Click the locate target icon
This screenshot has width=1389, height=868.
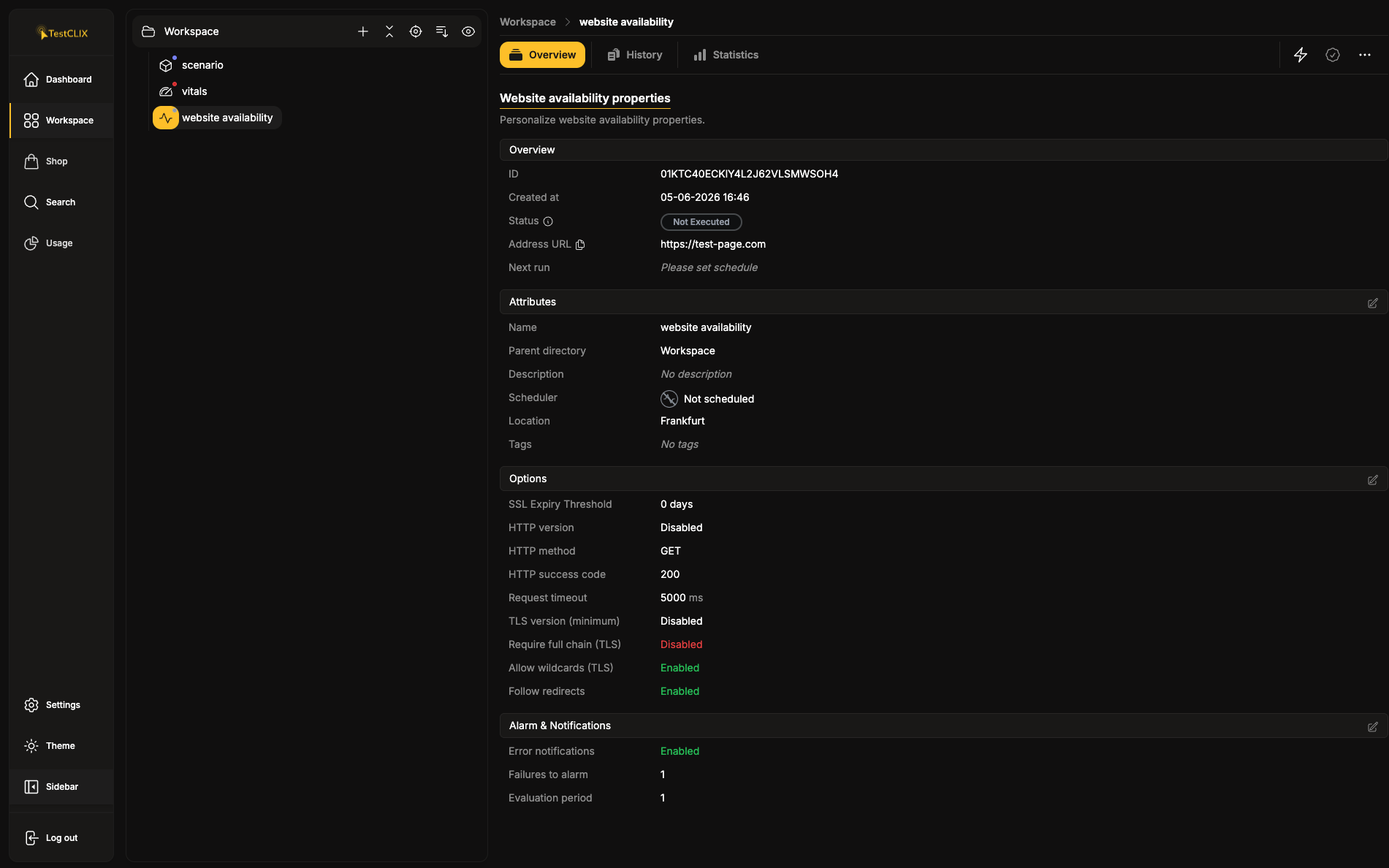[x=416, y=31]
